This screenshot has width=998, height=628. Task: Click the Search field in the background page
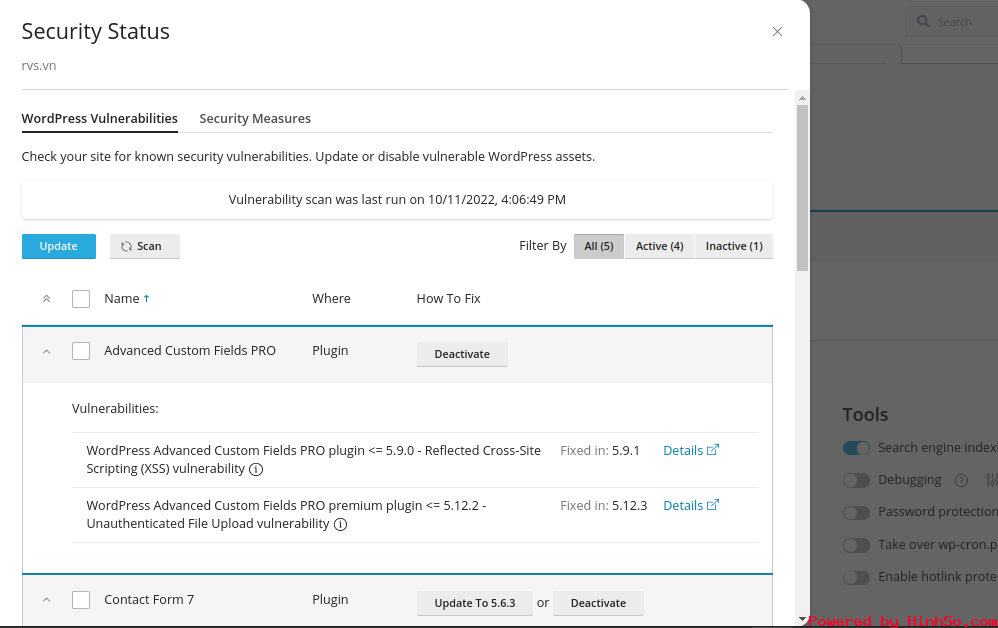[x=953, y=22]
